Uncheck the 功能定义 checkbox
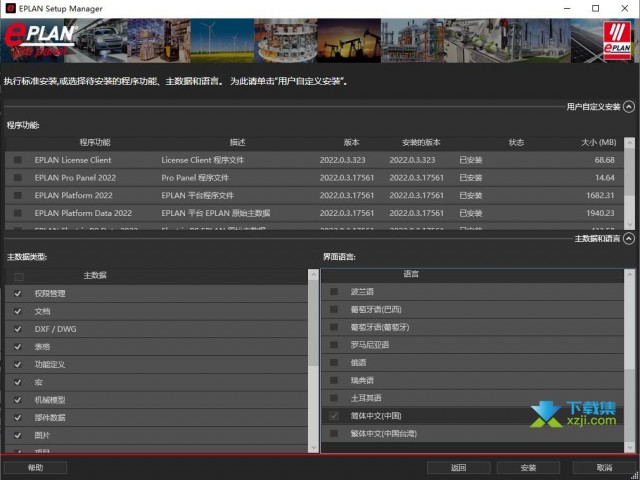Screen dimensions: 640x480 [18, 364]
